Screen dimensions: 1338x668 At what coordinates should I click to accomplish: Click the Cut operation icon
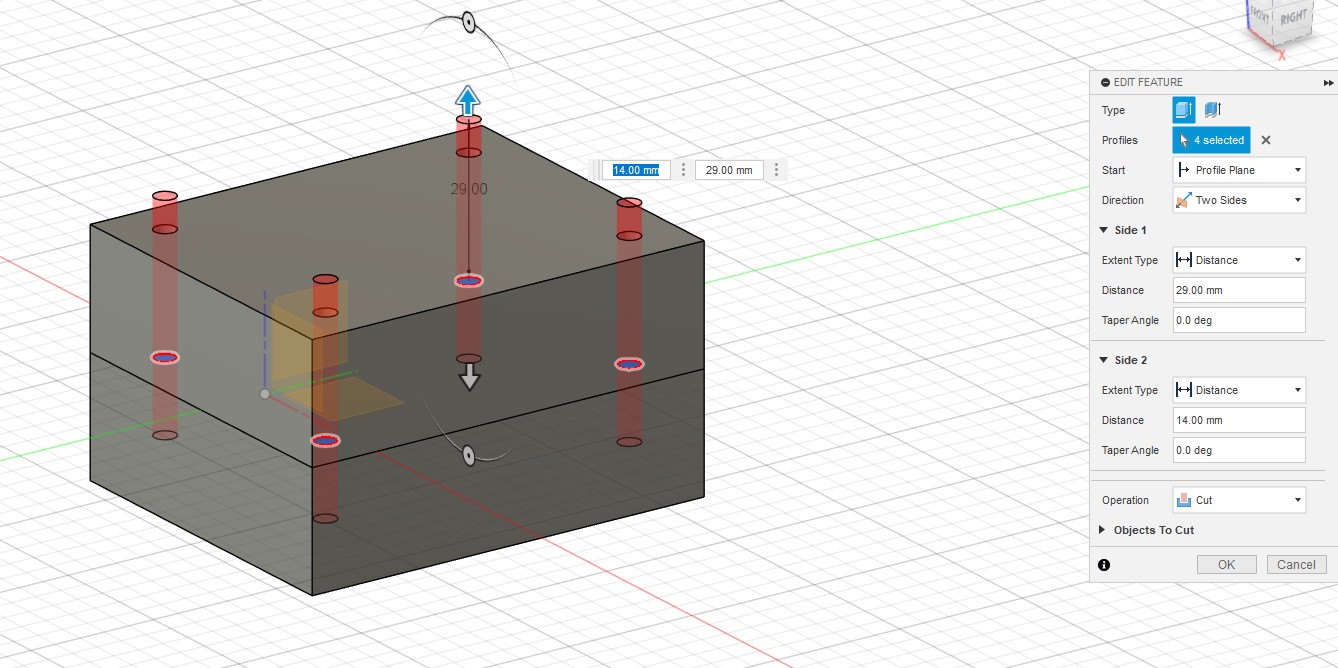(x=1184, y=500)
